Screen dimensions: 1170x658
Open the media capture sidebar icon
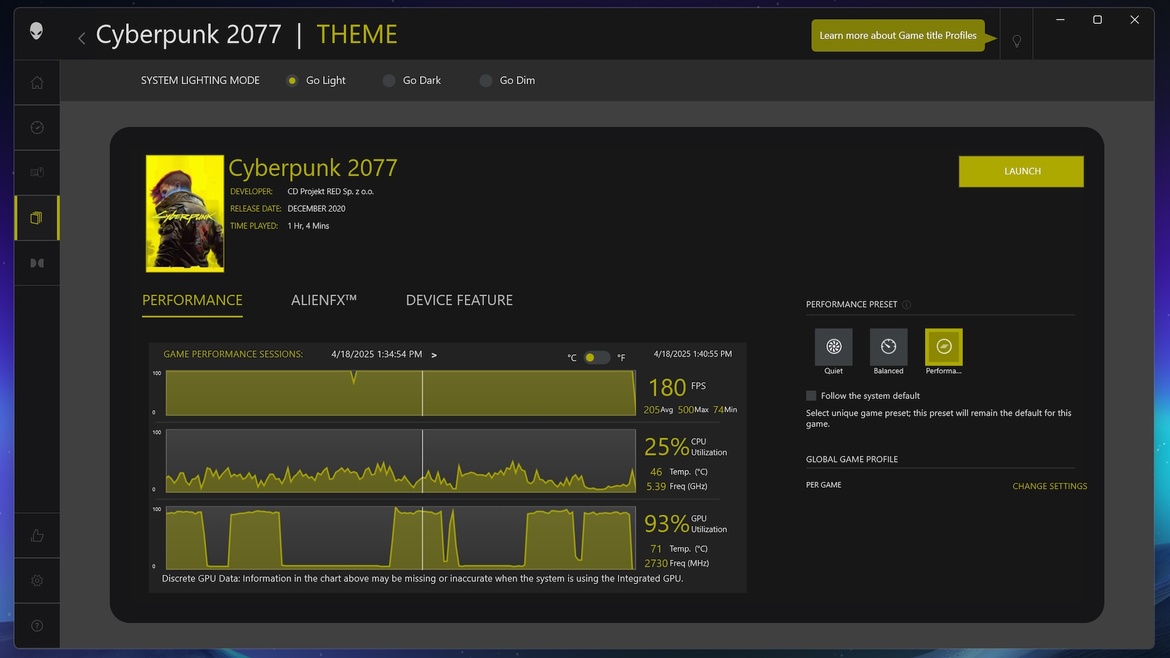(x=37, y=263)
